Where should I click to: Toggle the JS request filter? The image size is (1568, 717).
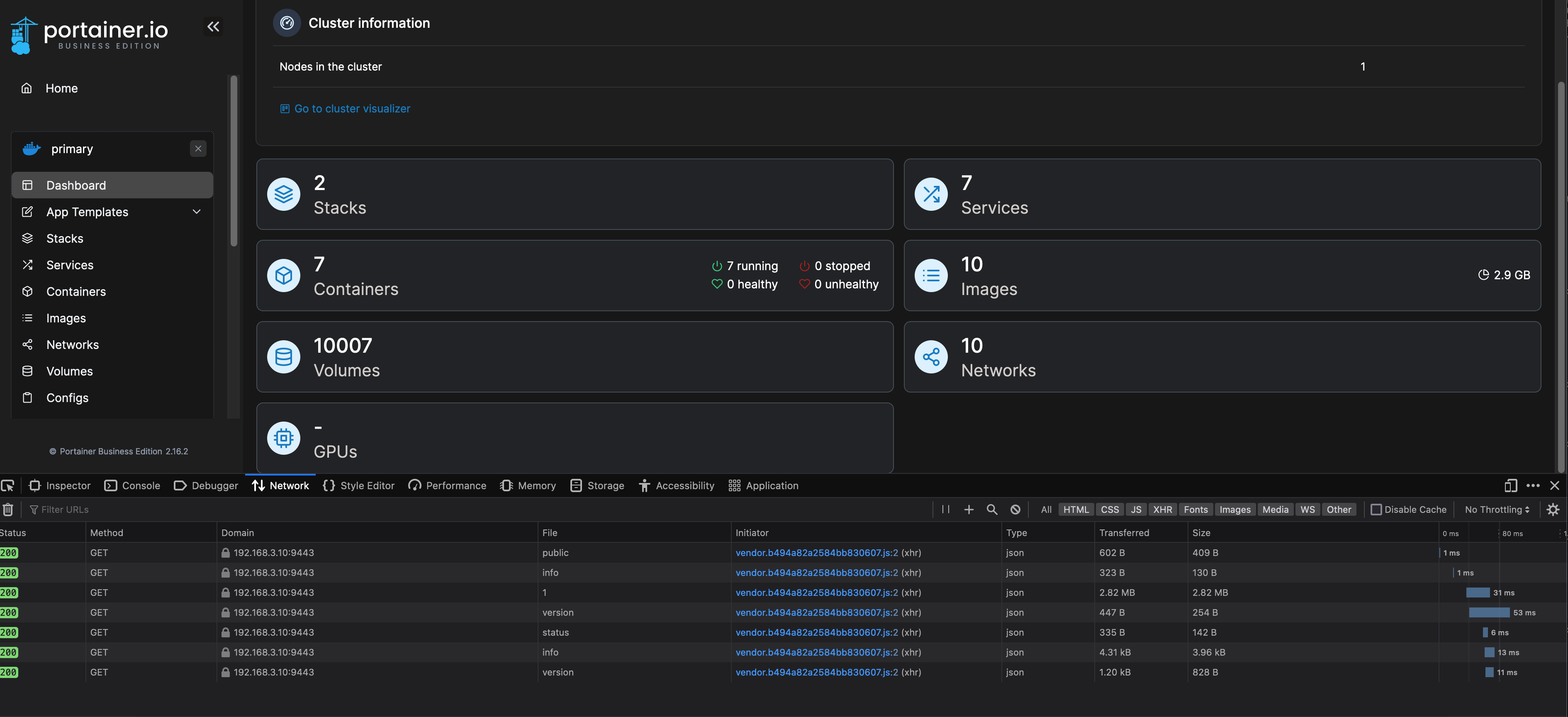click(x=1136, y=510)
